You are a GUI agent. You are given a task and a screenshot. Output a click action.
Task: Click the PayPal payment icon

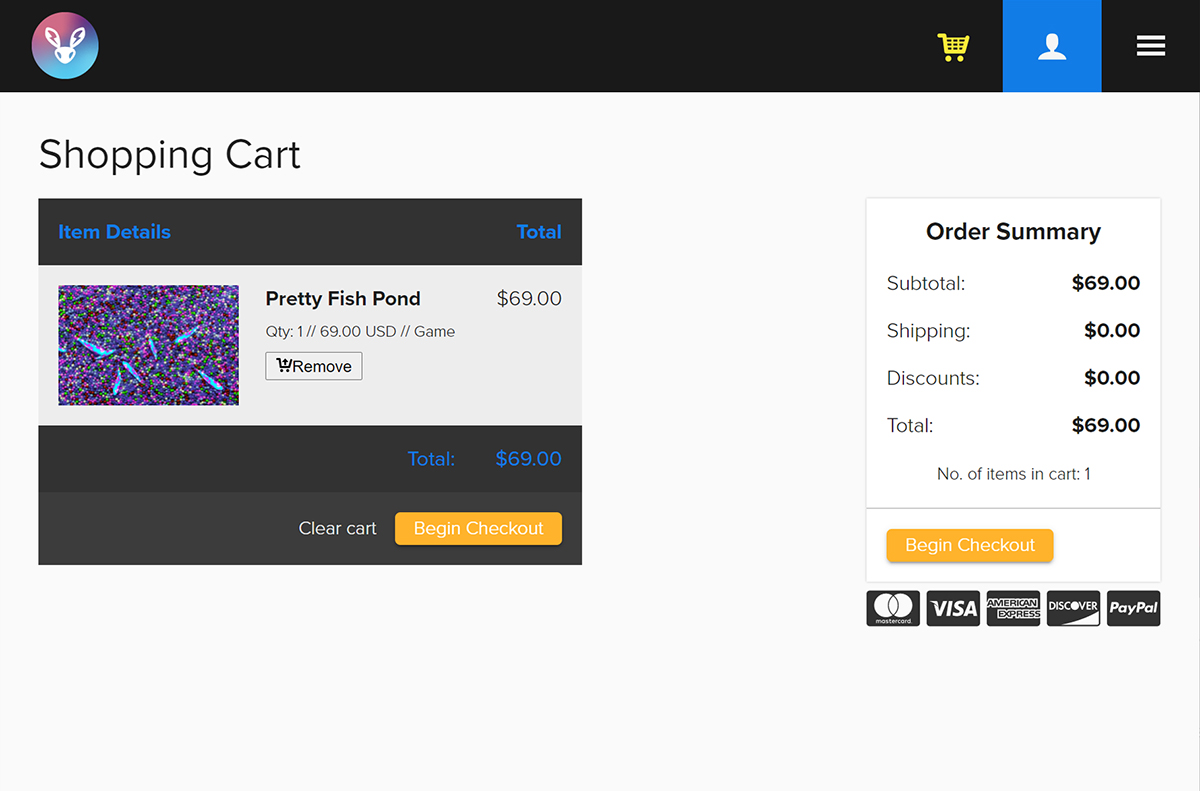[x=1133, y=608]
